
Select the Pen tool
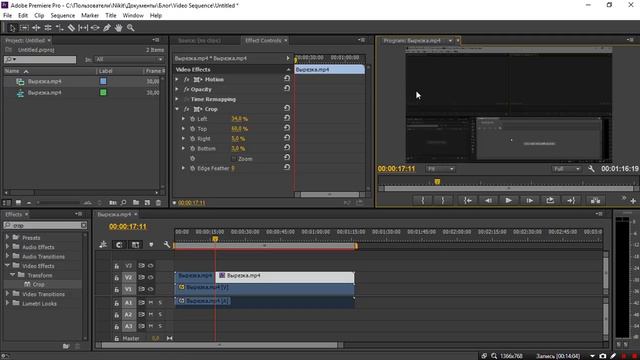click(x=107, y=28)
